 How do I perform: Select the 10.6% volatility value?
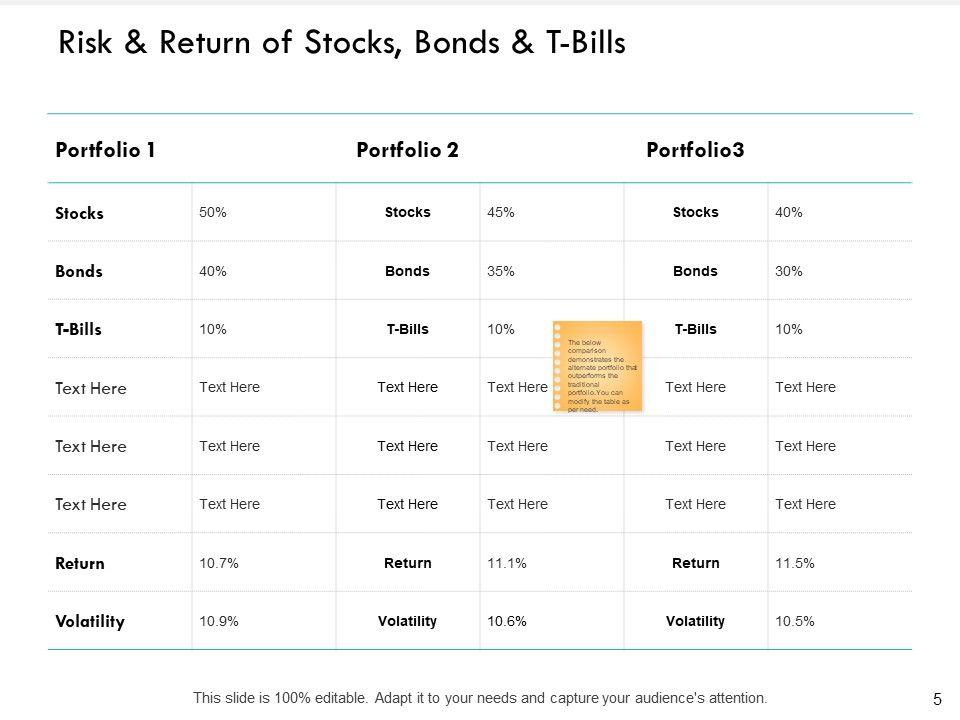(507, 621)
